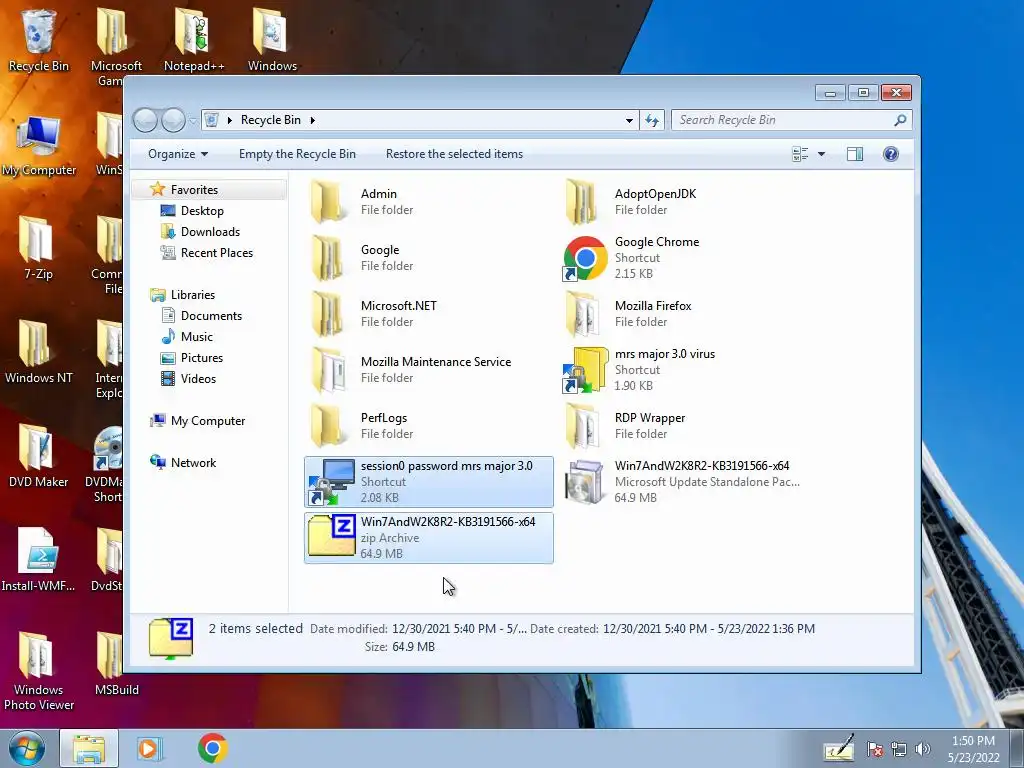Click the Google file folder item
The width and height of the screenshot is (1024, 768).
click(x=428, y=258)
